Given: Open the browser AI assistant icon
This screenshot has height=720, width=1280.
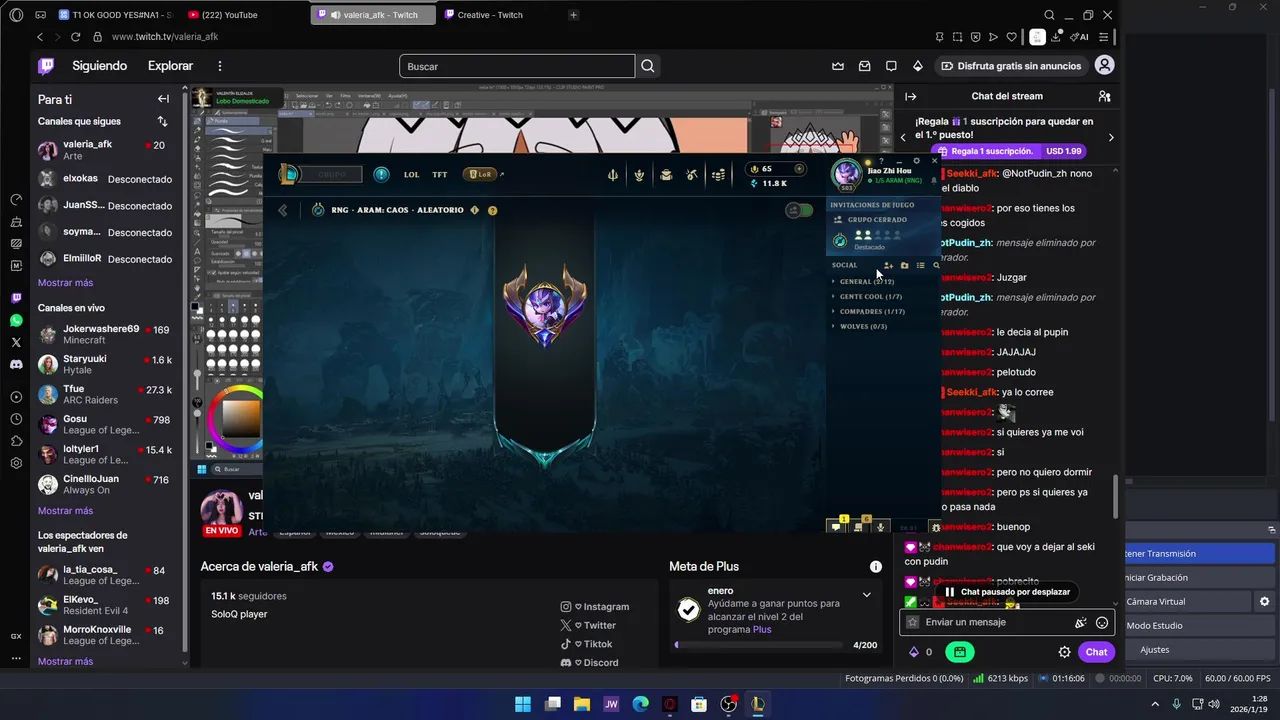Looking at the screenshot, I should pos(1080,37).
